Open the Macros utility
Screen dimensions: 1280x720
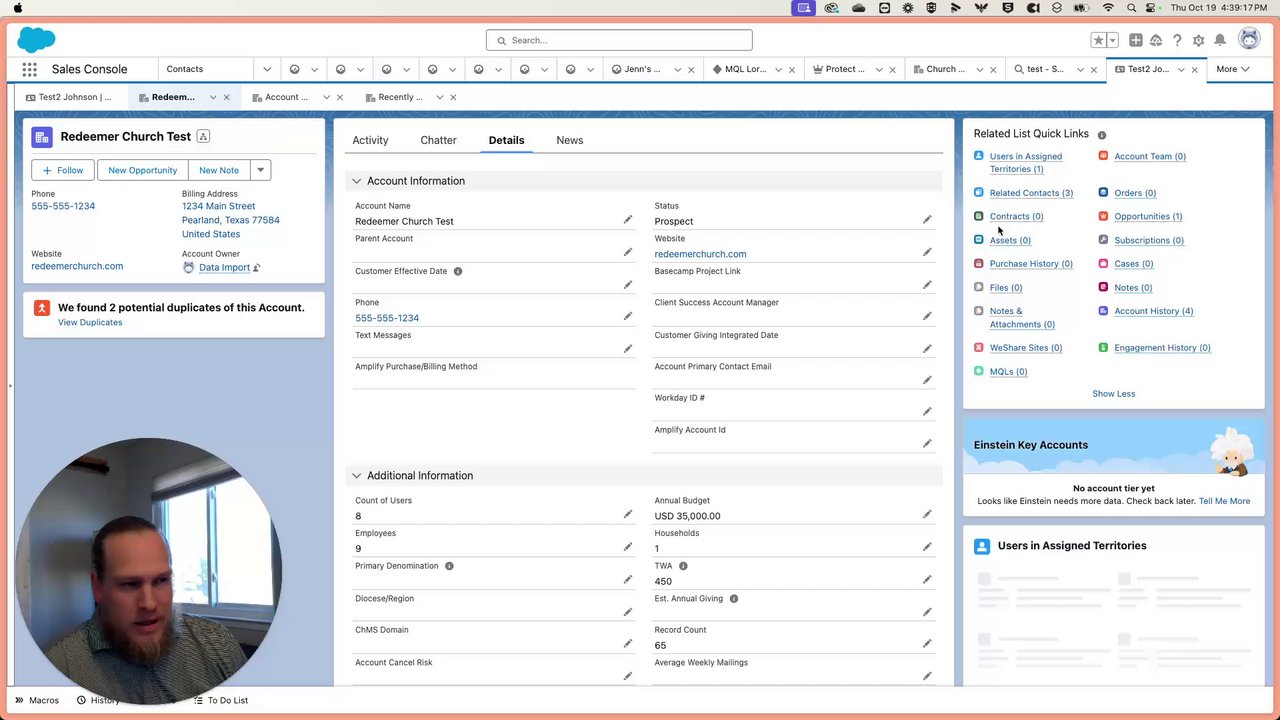(x=36, y=700)
